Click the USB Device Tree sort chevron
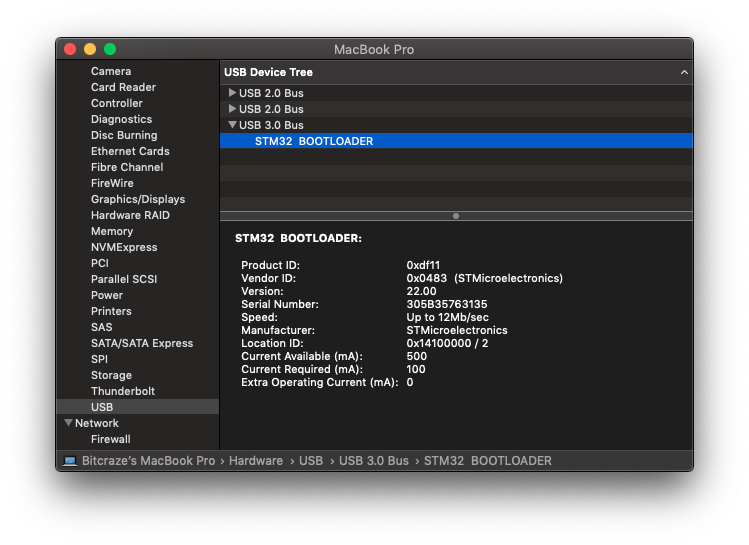Screen dimensions: 749x545 (684, 72)
